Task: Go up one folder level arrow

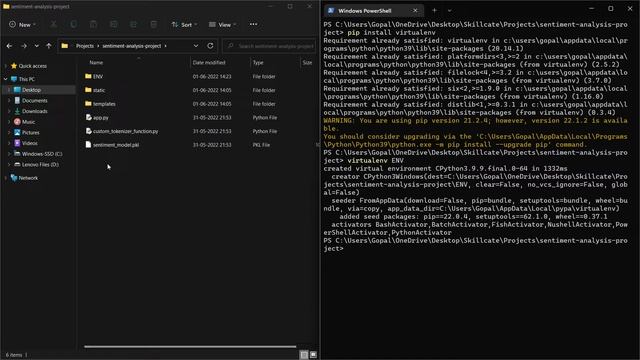Action: coord(49,46)
